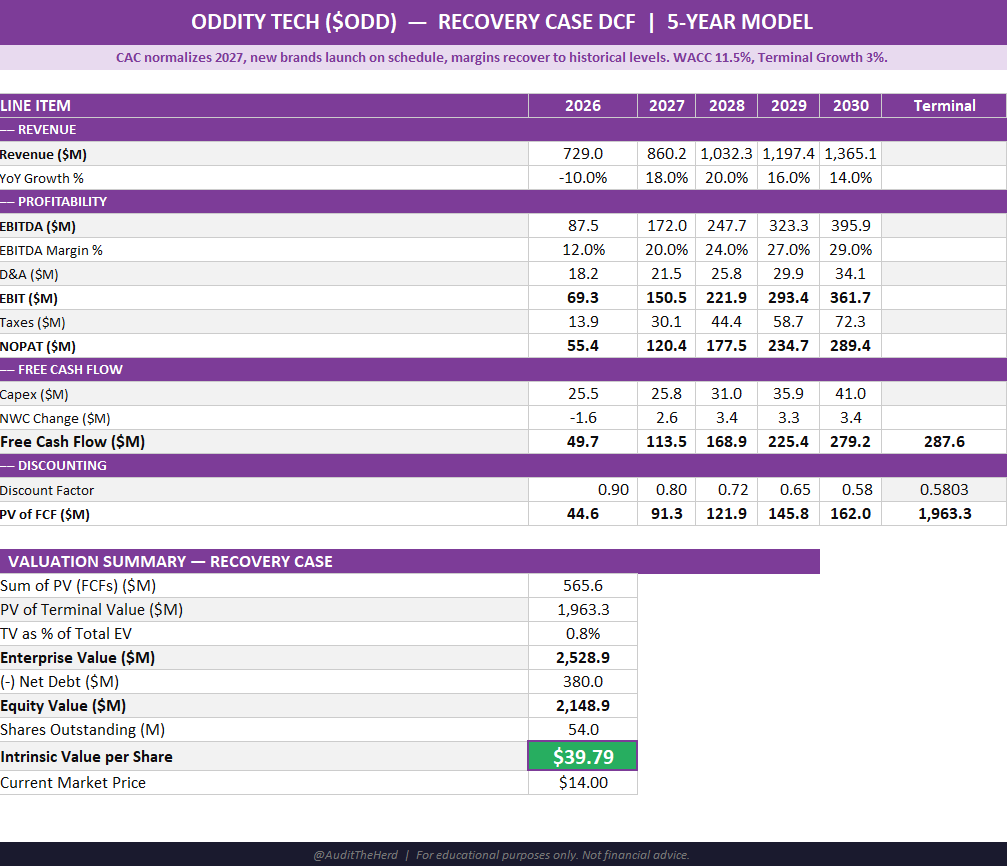The width and height of the screenshot is (1007, 866).
Task: Click the 29.0% EBITDA margin cell
Action: point(850,250)
